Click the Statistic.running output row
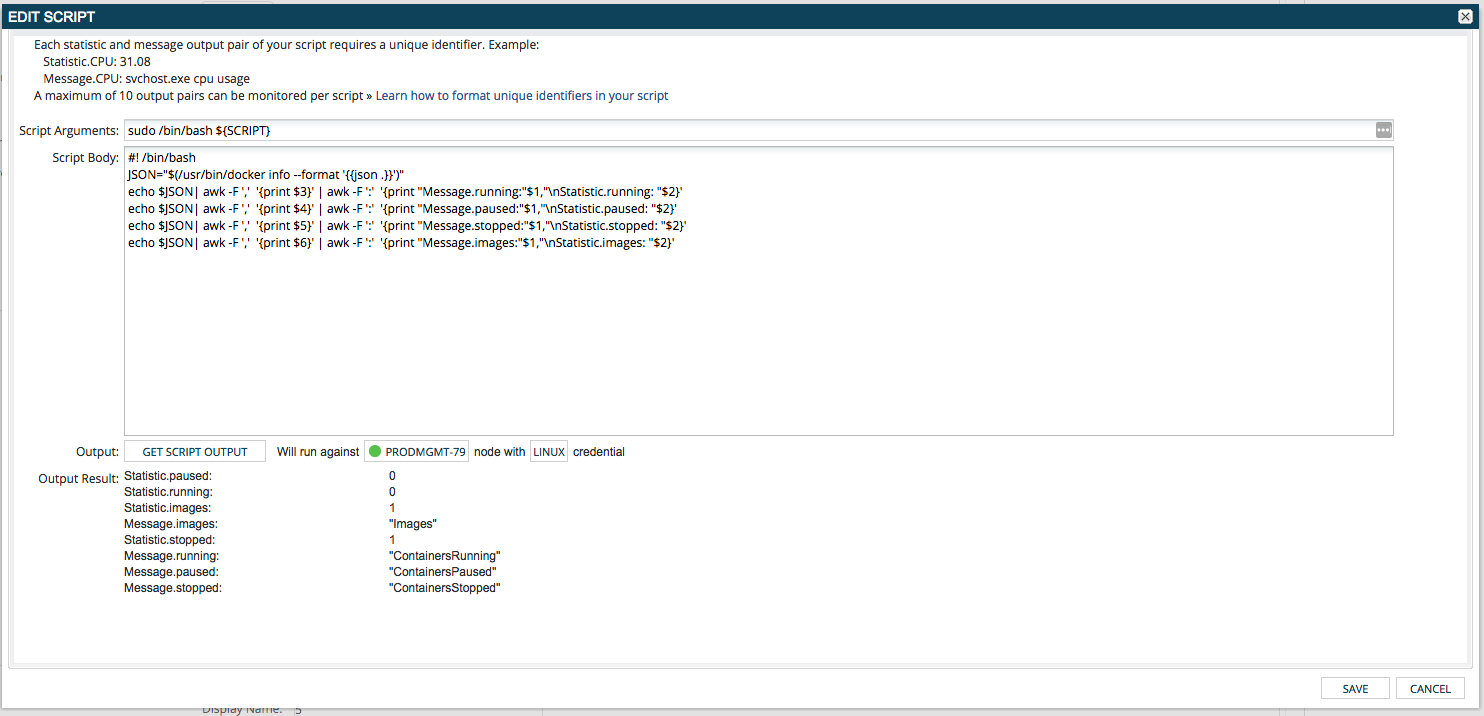This screenshot has height=716, width=1484. 260,492
